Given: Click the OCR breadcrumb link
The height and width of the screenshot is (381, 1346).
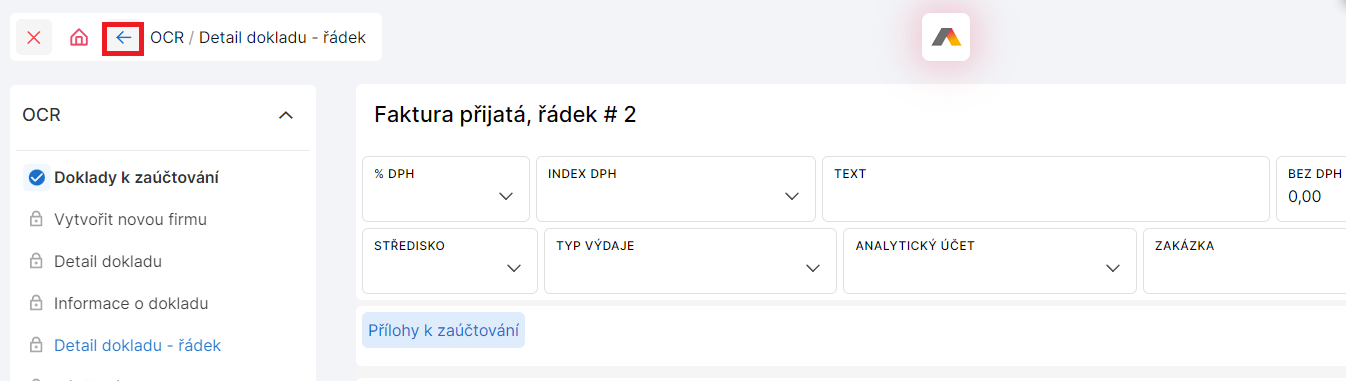Looking at the screenshot, I should (x=167, y=38).
